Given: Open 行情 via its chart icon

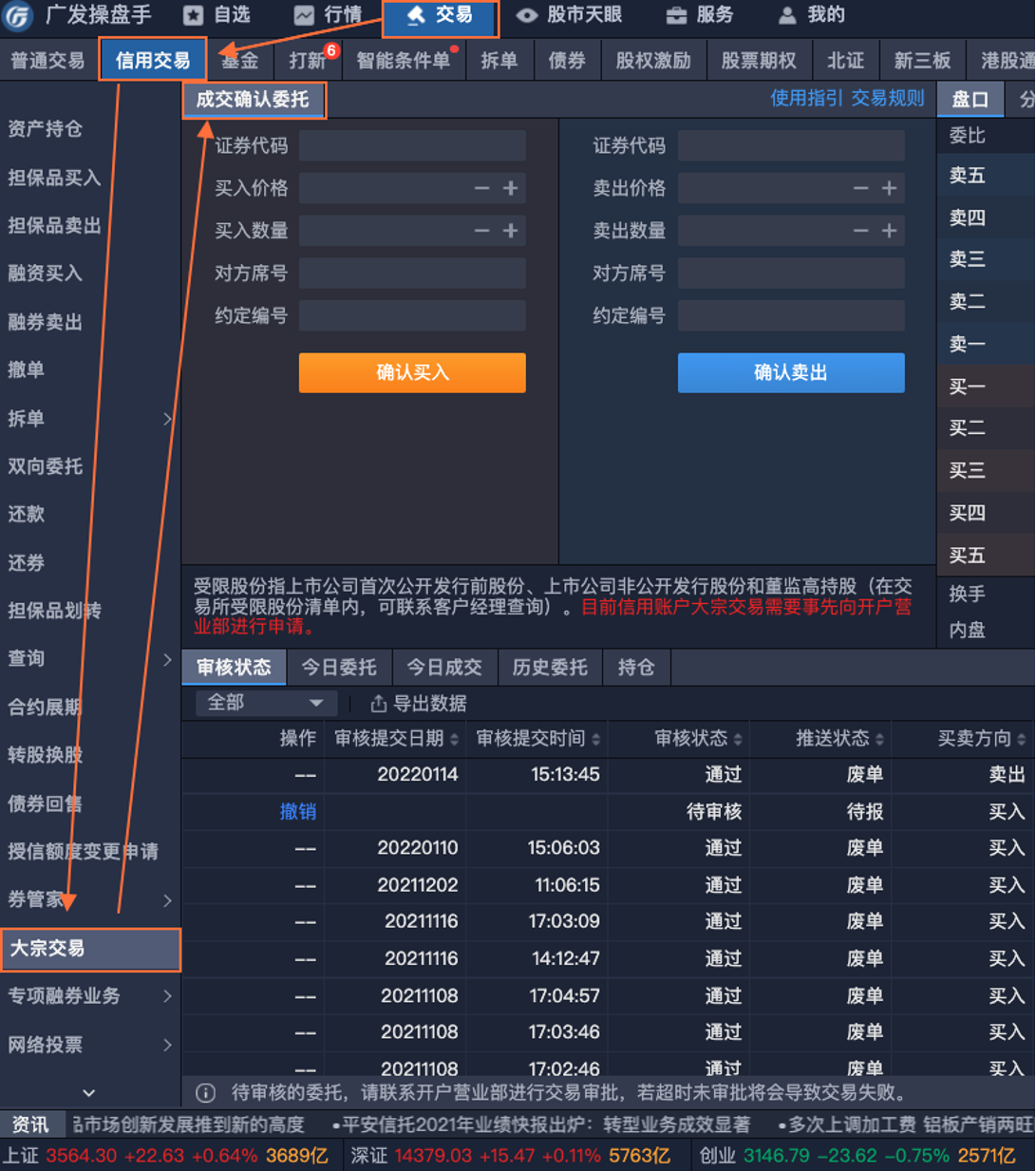Looking at the screenshot, I should (x=304, y=15).
